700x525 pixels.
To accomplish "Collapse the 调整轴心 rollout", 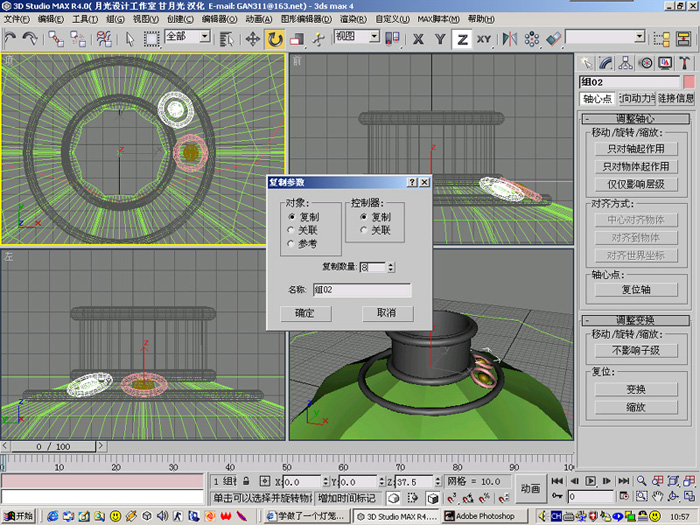I will (636, 119).
